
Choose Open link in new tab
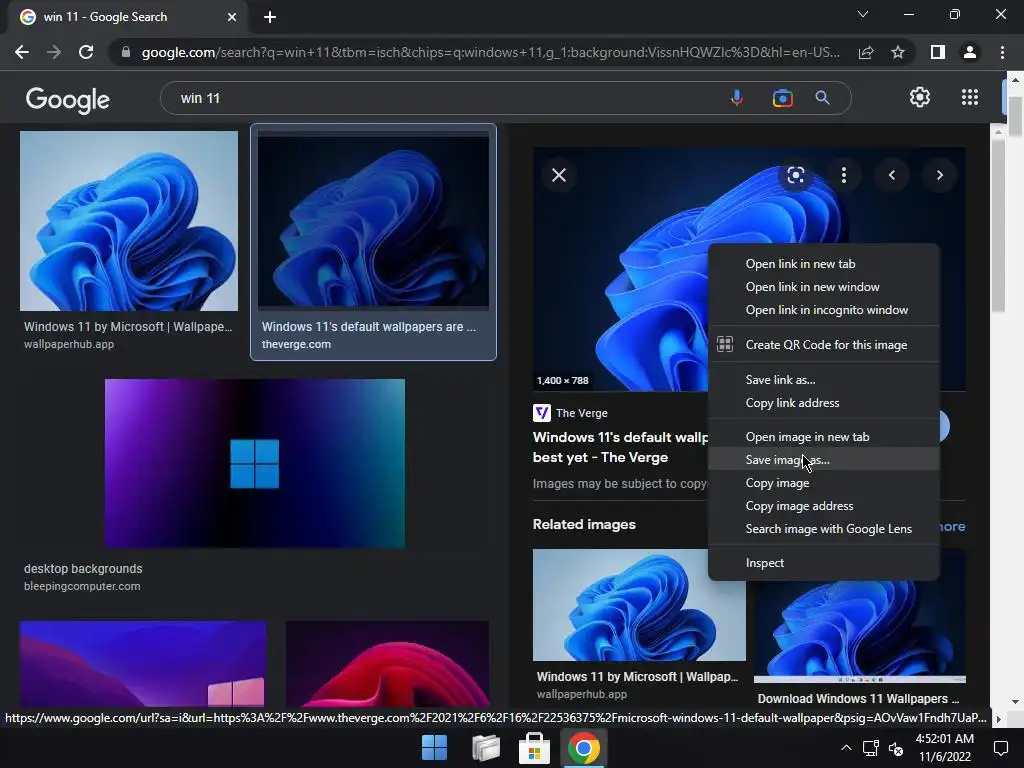tap(824, 264)
